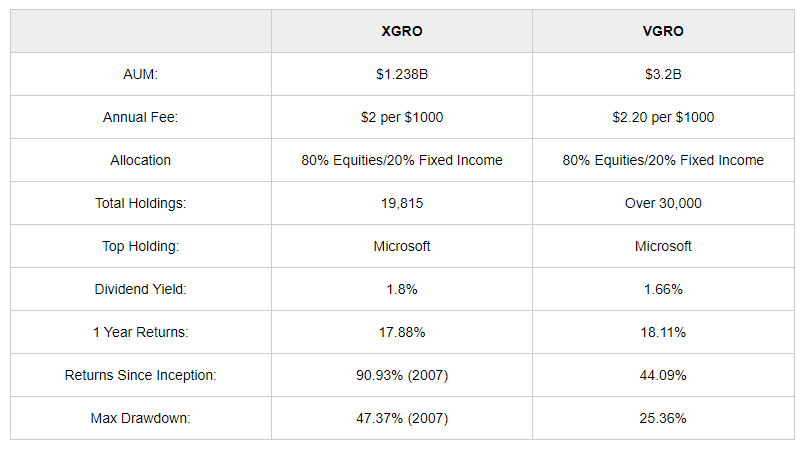Click XGRO AUM value $1.238B

point(401,74)
